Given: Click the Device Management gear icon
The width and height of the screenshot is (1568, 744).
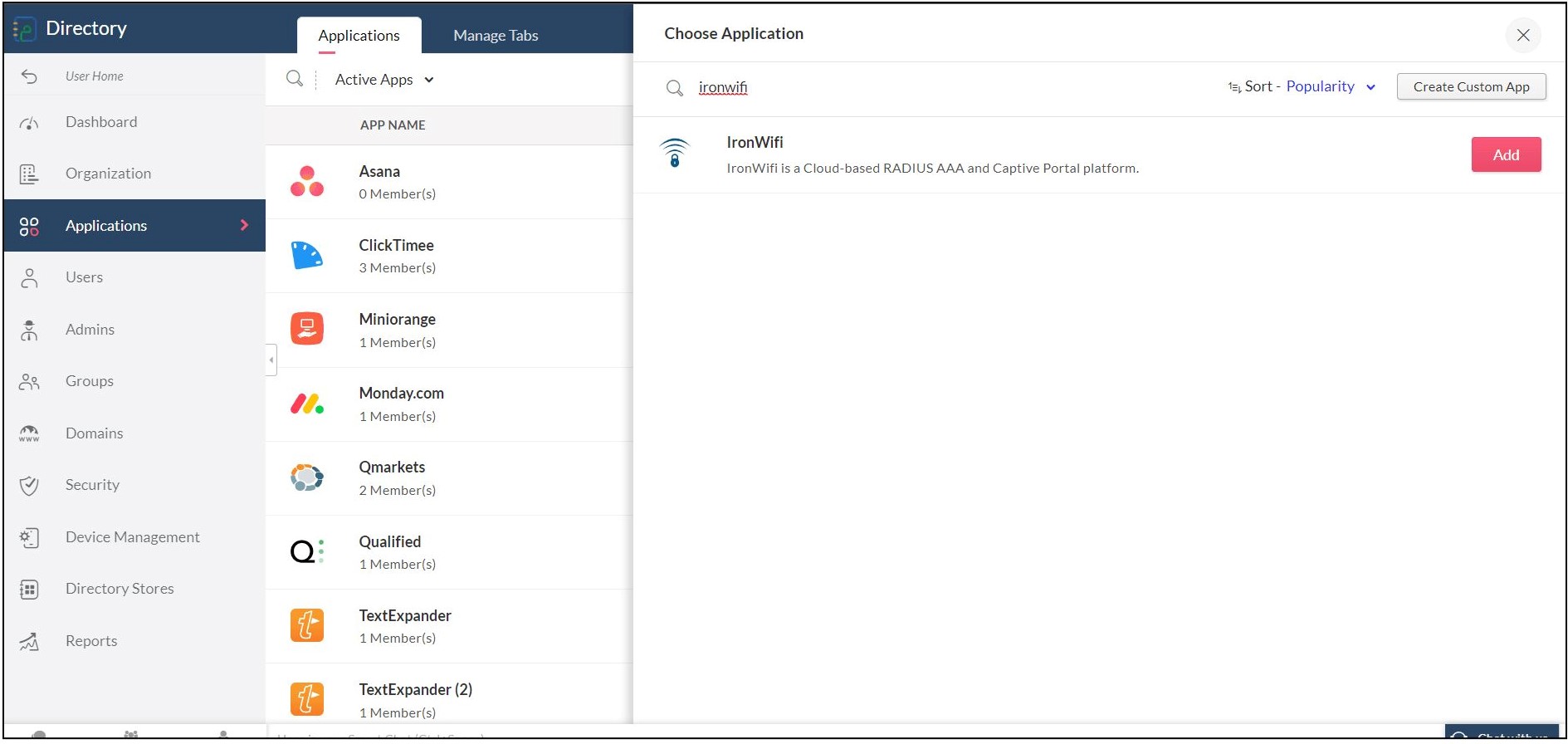Looking at the screenshot, I should click(29, 537).
